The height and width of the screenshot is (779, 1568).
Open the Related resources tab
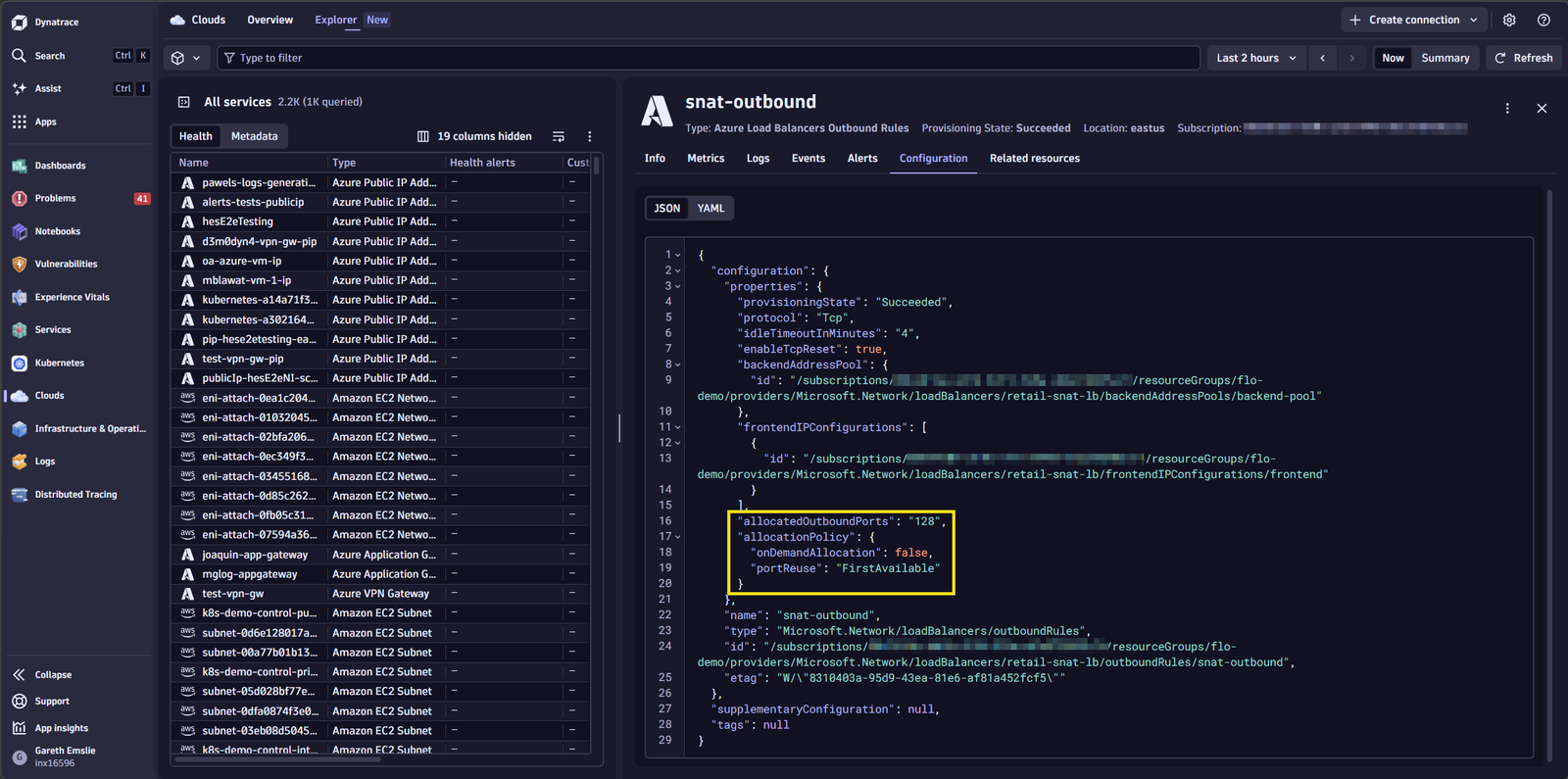tap(1035, 159)
